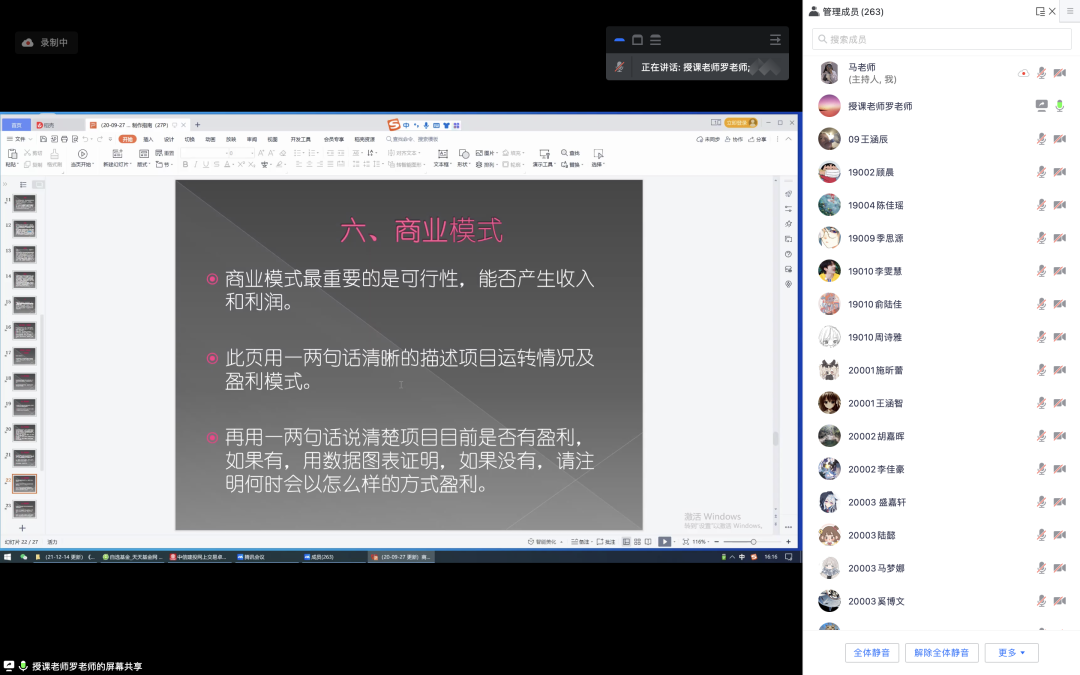The width and height of the screenshot is (1080, 675).
Task: Select the blue minimal-bar view layout icon
Action: (x=619, y=40)
